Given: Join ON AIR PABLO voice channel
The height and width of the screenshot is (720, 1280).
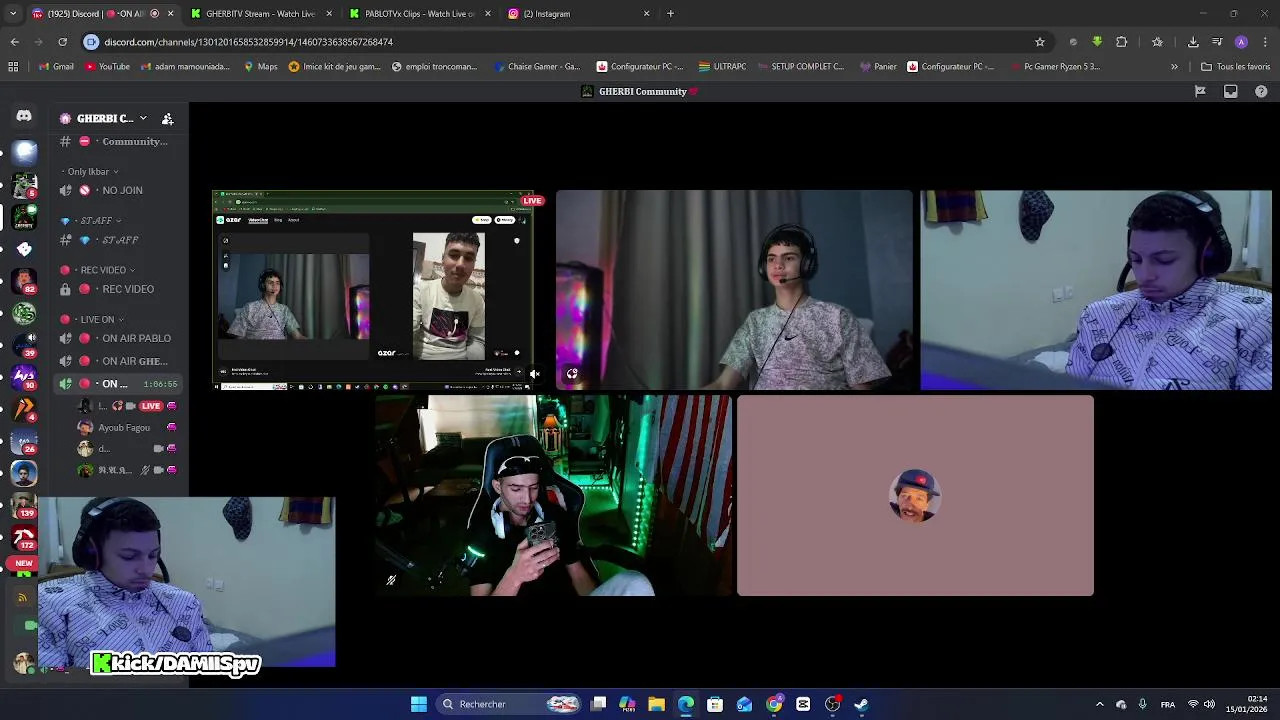Looking at the screenshot, I should coord(118,338).
